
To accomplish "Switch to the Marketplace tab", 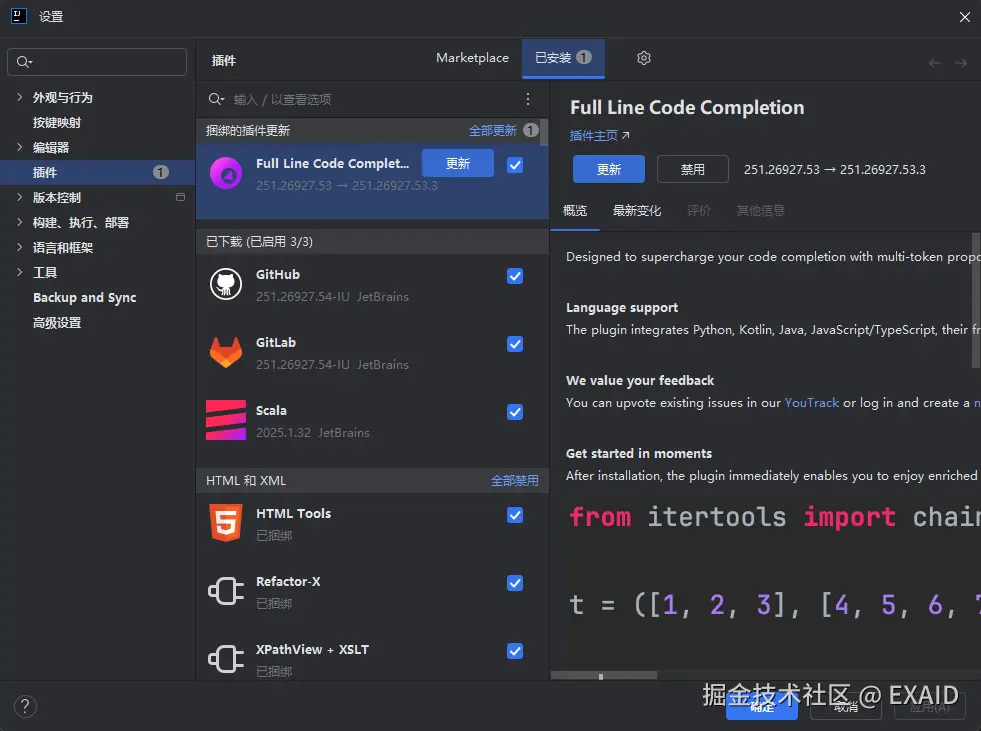I will pos(472,58).
